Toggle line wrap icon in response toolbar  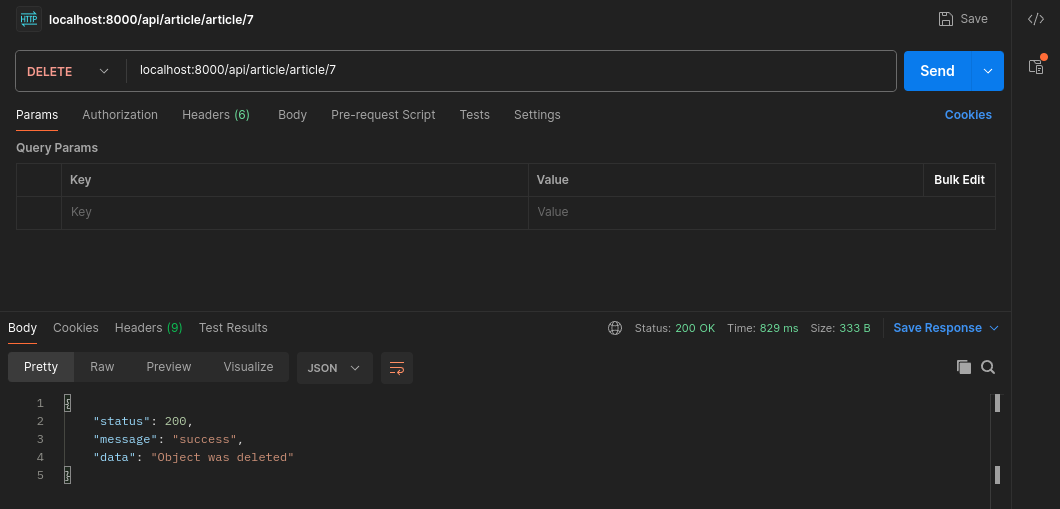pos(397,368)
